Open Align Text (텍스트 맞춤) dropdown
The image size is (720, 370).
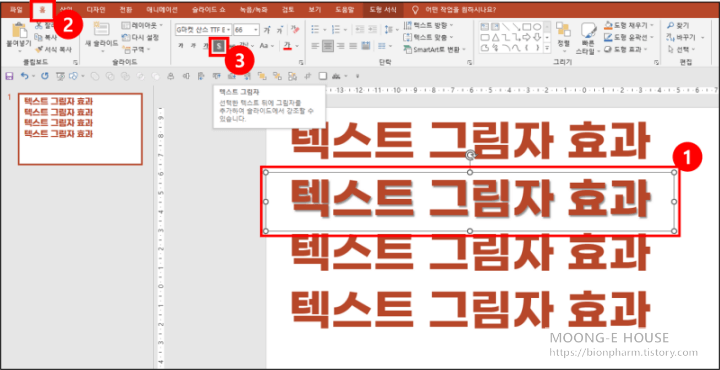coord(429,37)
